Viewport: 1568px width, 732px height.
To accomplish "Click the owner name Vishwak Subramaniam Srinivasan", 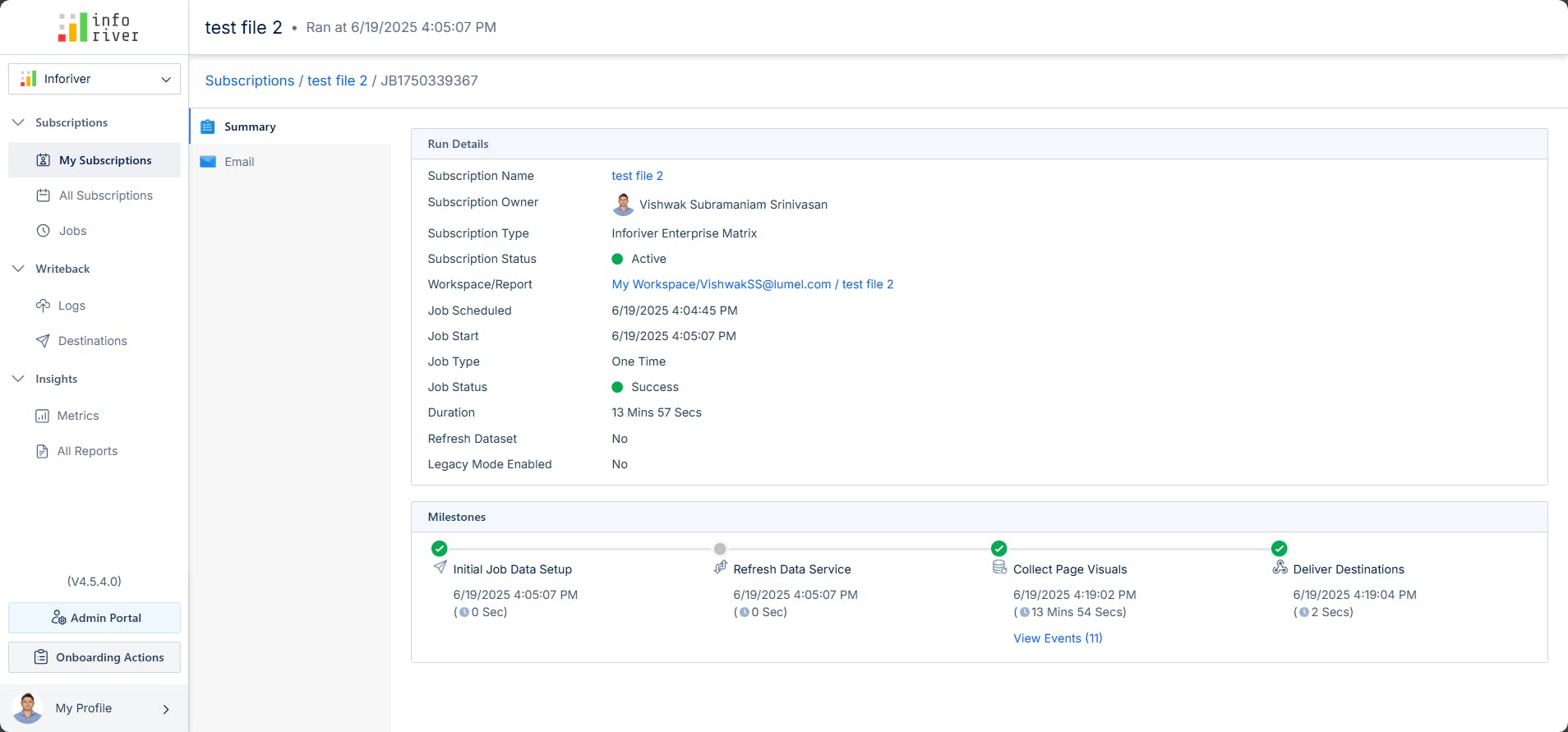I will (734, 205).
